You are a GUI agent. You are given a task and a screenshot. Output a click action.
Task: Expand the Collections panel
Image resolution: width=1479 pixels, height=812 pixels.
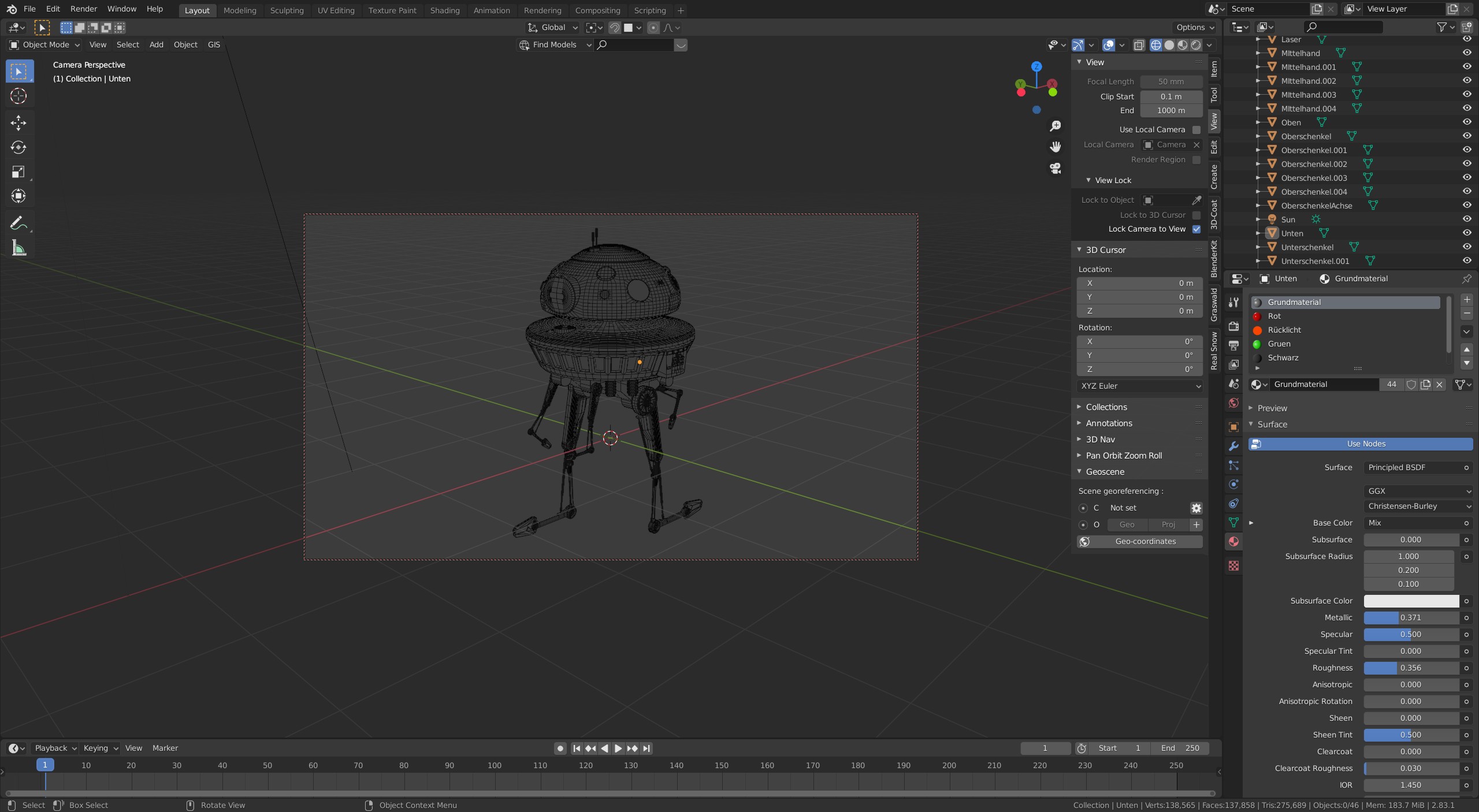1106,407
